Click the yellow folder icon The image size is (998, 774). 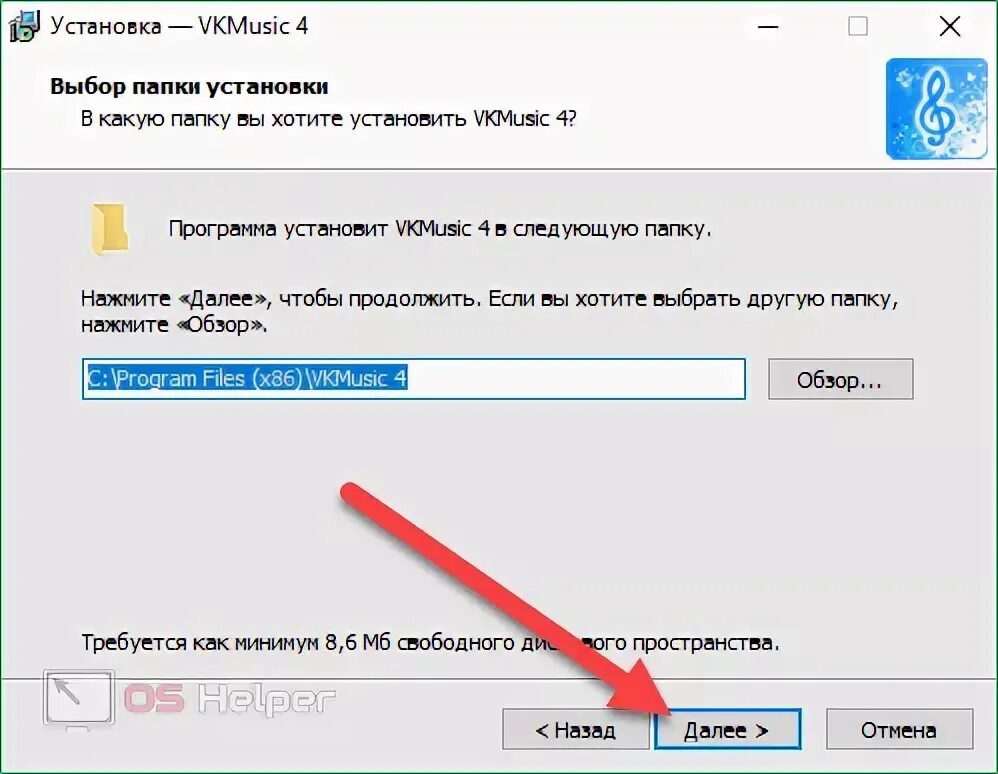point(109,230)
